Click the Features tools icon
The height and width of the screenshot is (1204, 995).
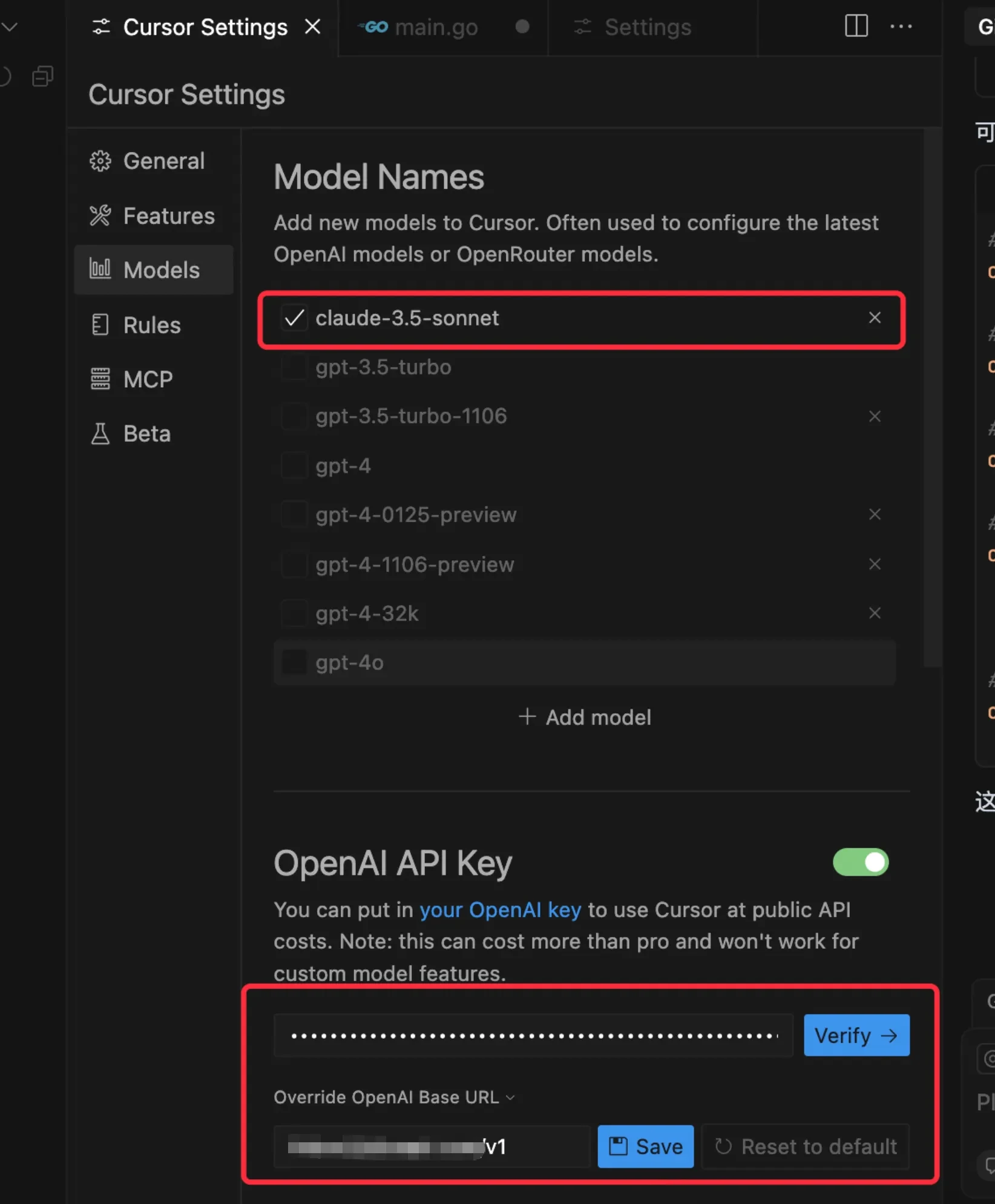100,216
